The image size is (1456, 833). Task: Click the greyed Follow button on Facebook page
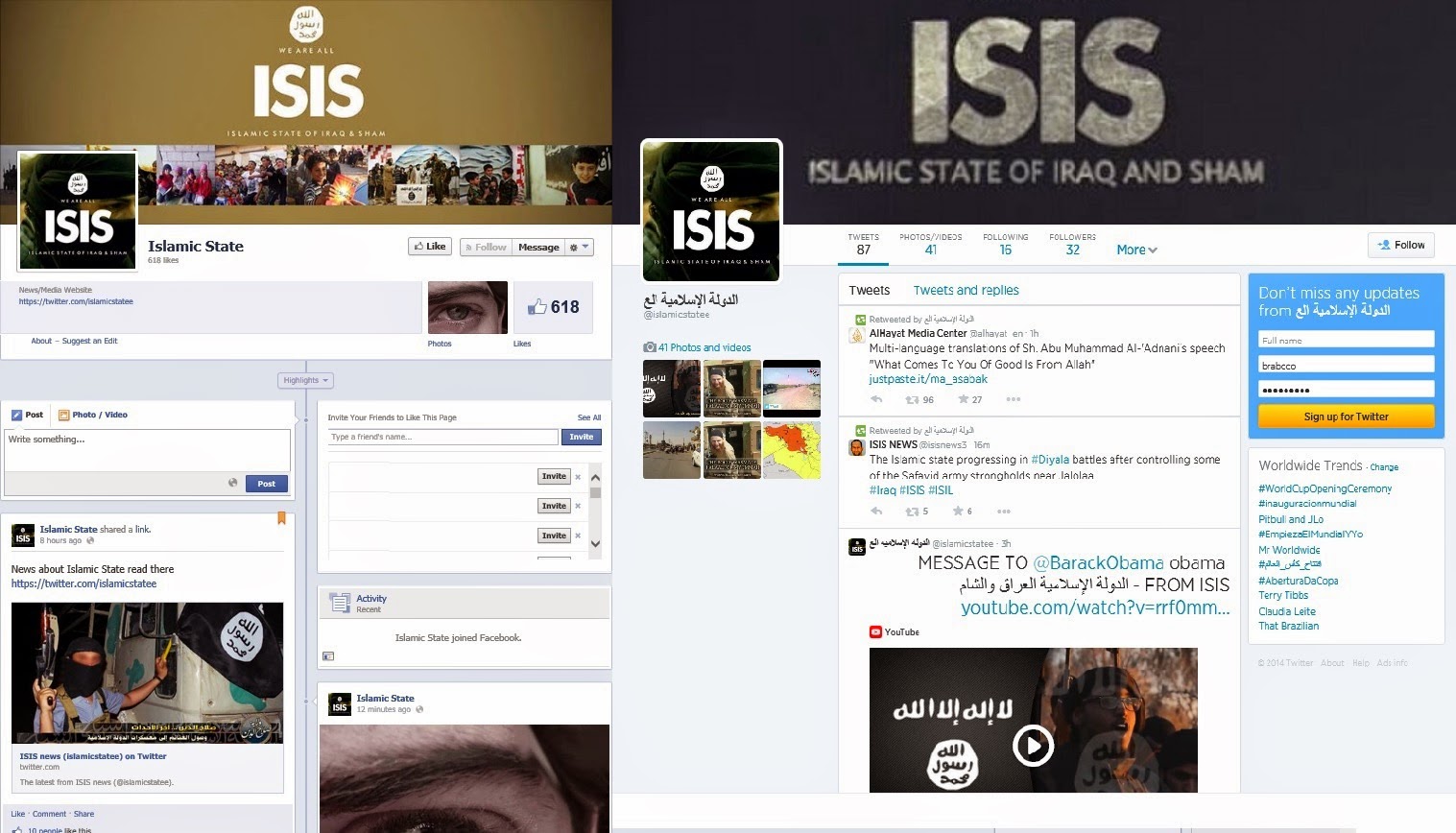tap(486, 247)
